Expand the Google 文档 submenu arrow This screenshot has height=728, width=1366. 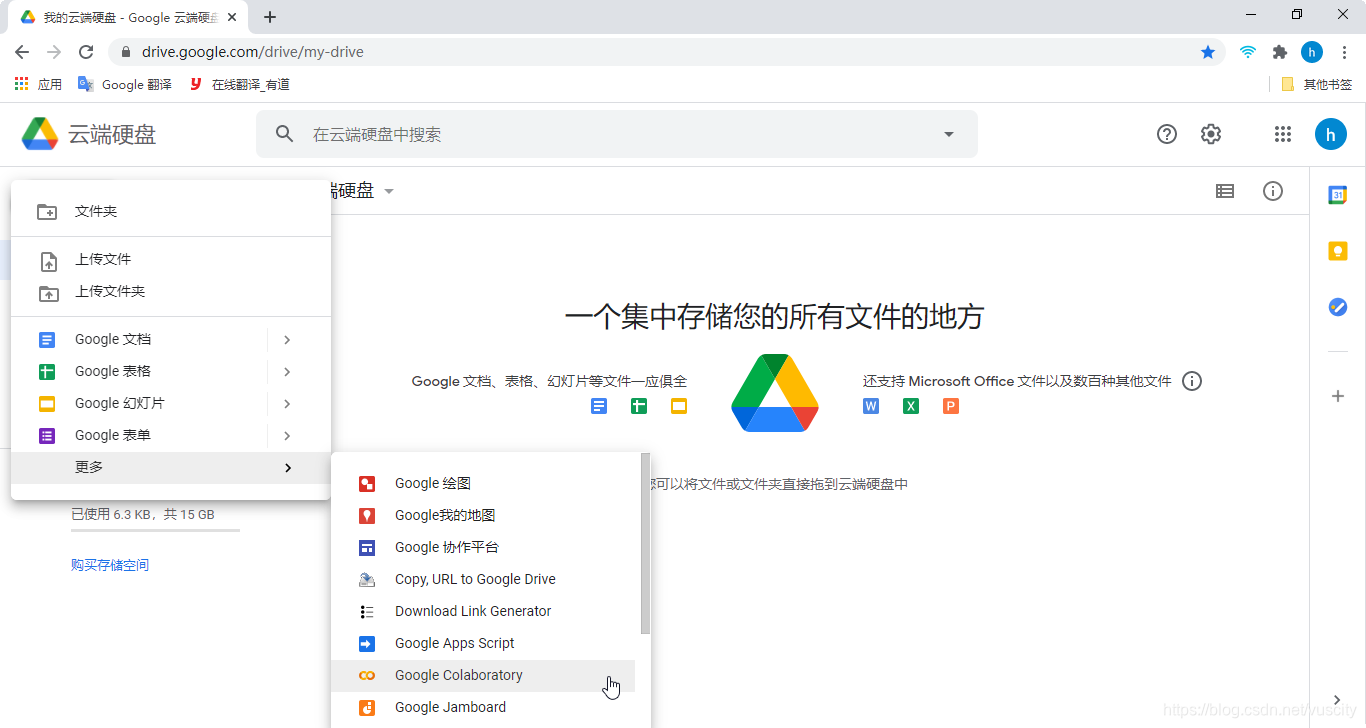coord(287,340)
